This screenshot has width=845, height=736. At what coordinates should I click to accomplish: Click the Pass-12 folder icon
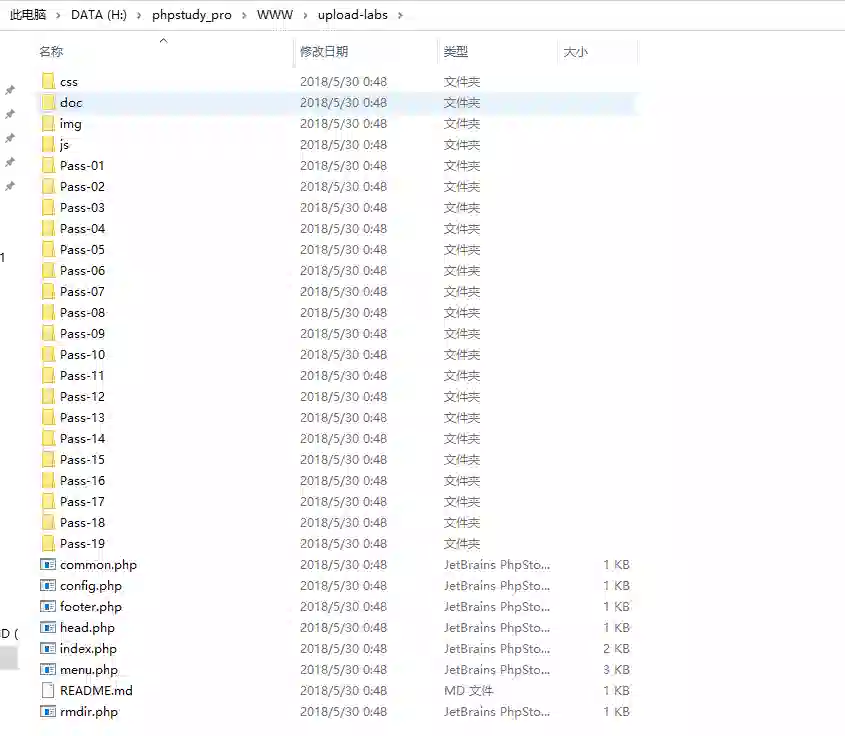coord(48,397)
